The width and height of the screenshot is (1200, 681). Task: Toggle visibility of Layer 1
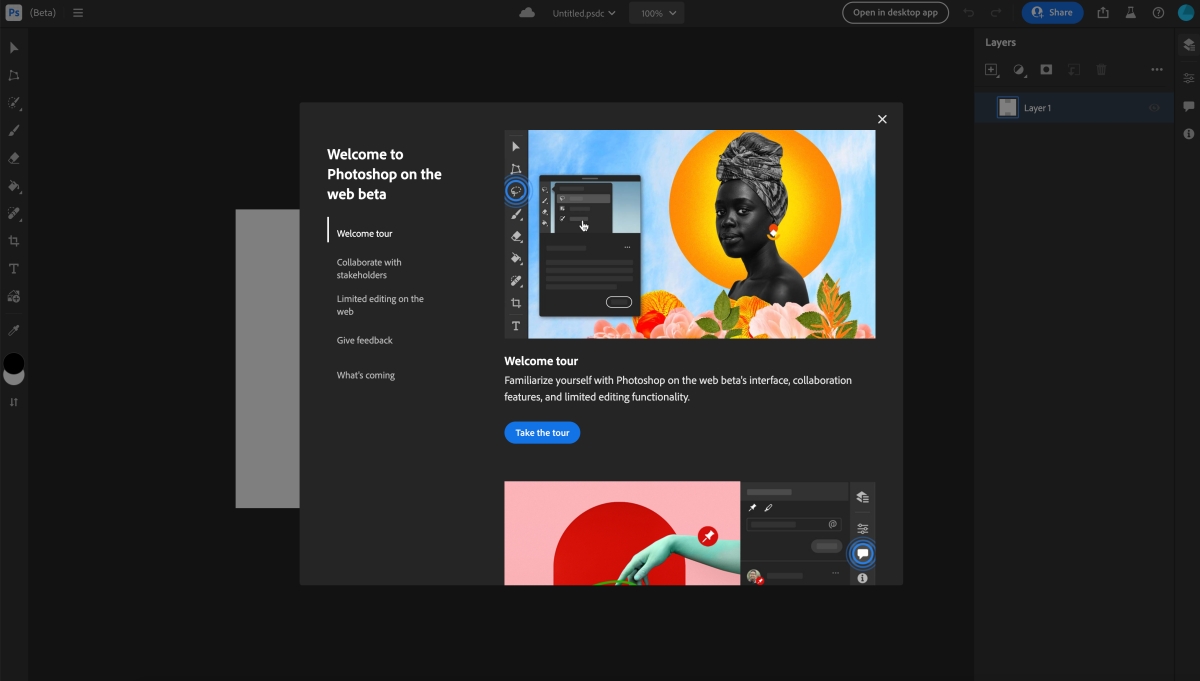pyautogui.click(x=1154, y=108)
